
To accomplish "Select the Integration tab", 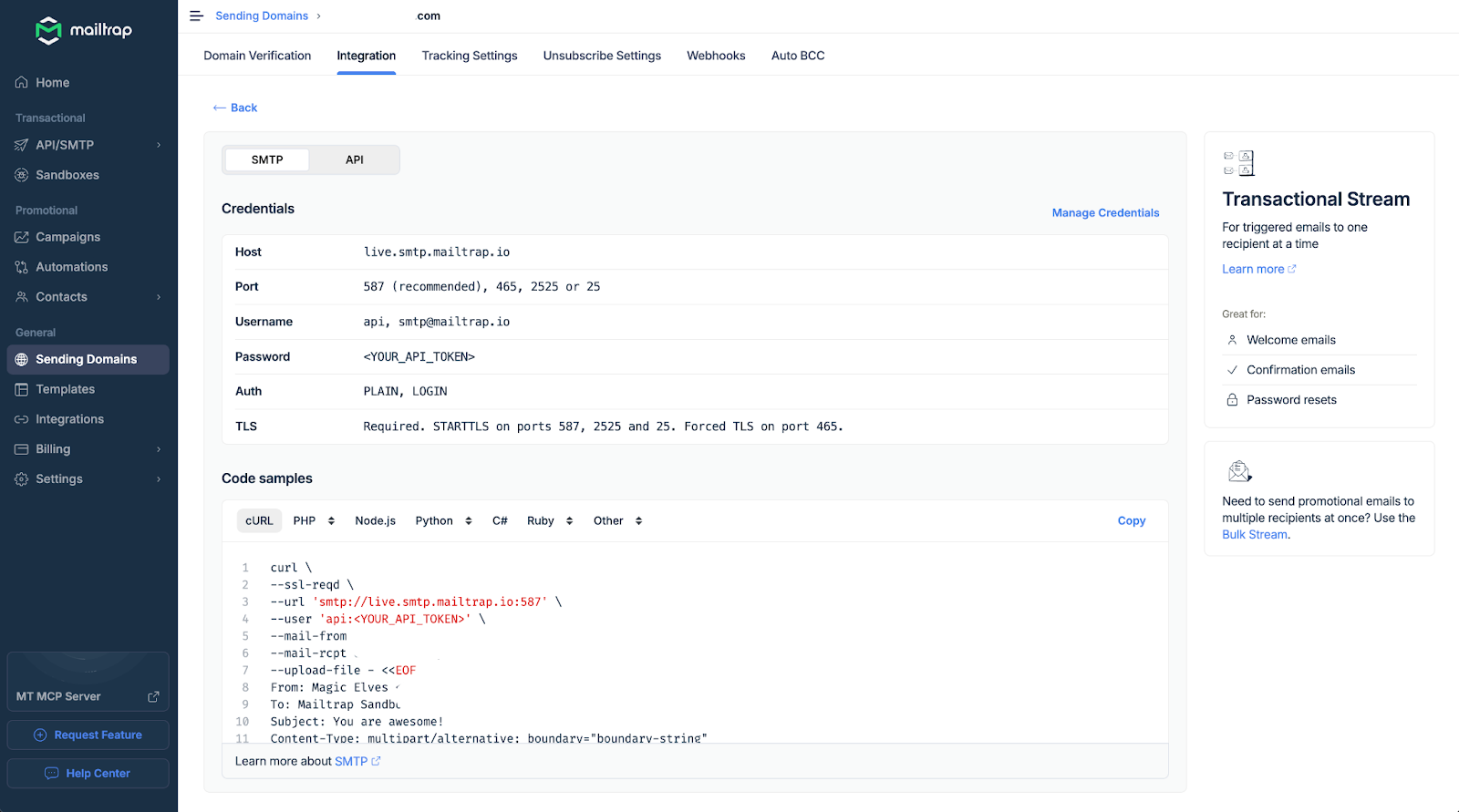I will (x=367, y=56).
